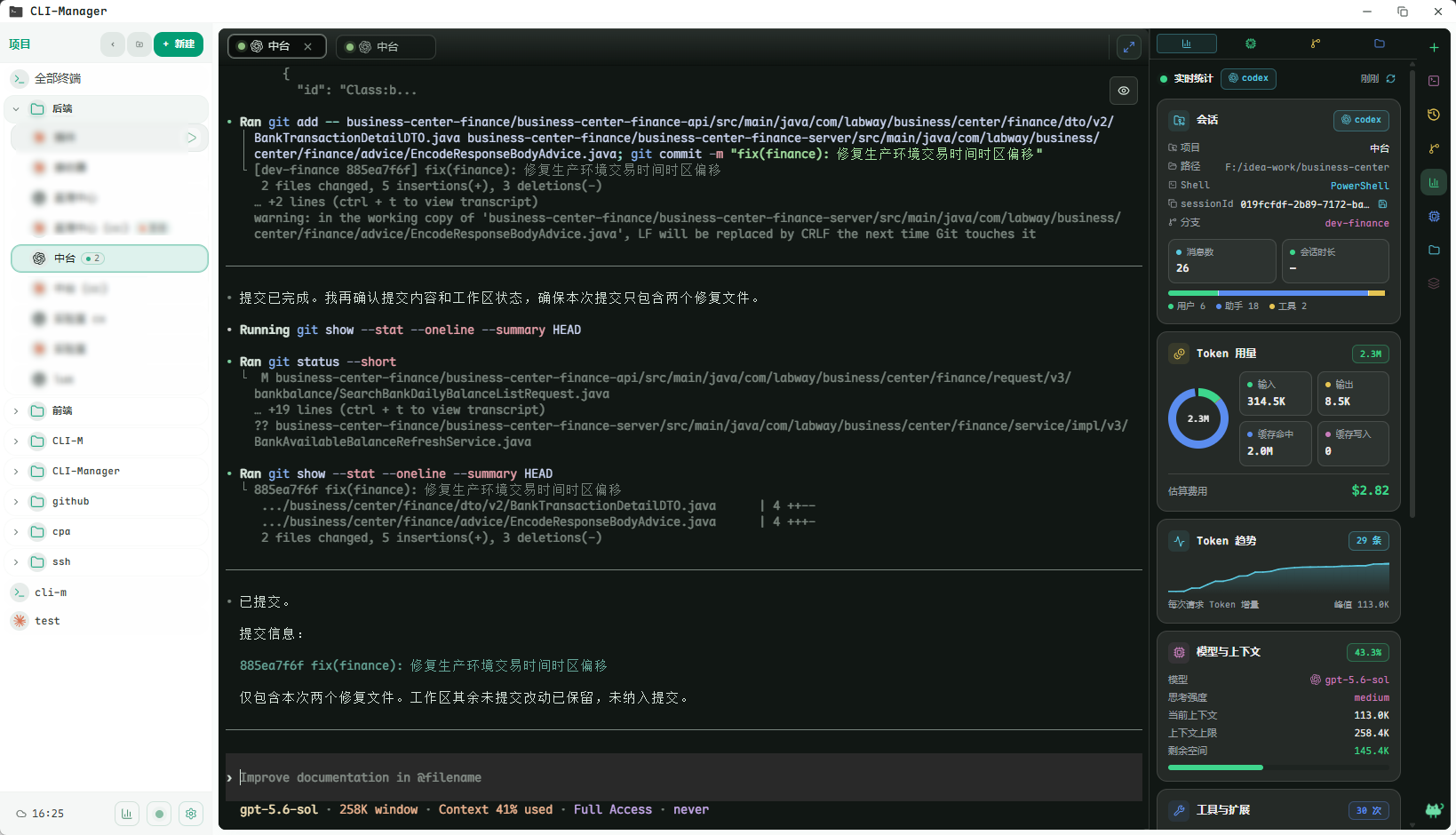Open the cli-m terminal entry
The image size is (1456, 835).
click(107, 592)
